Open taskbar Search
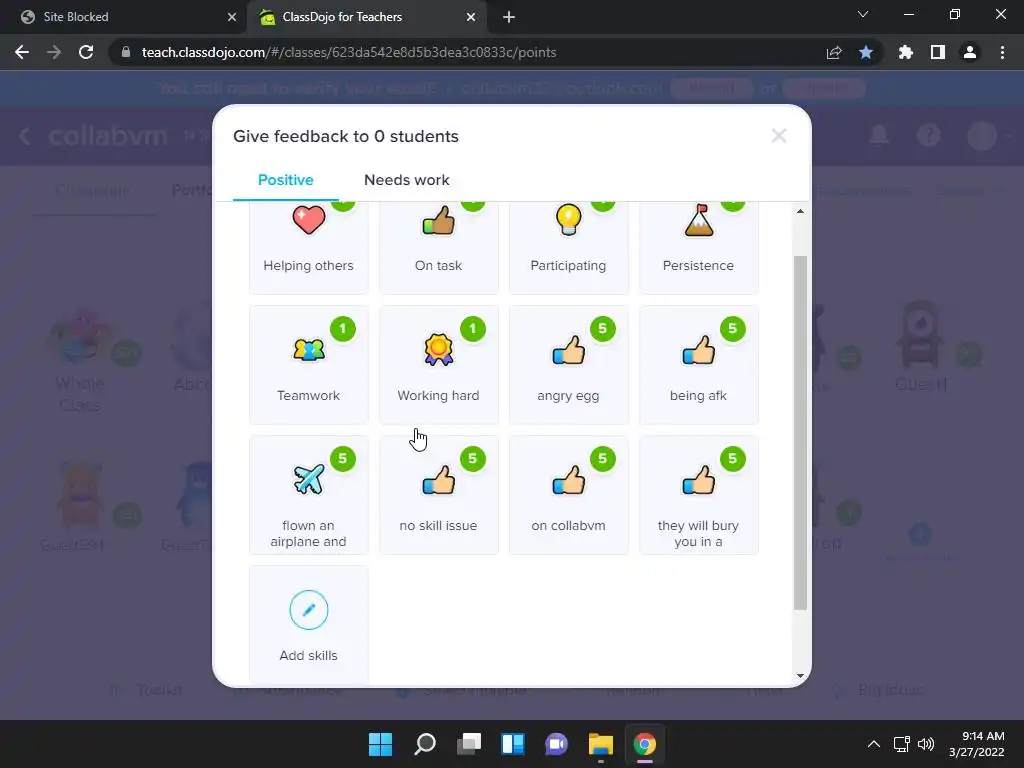 point(424,744)
